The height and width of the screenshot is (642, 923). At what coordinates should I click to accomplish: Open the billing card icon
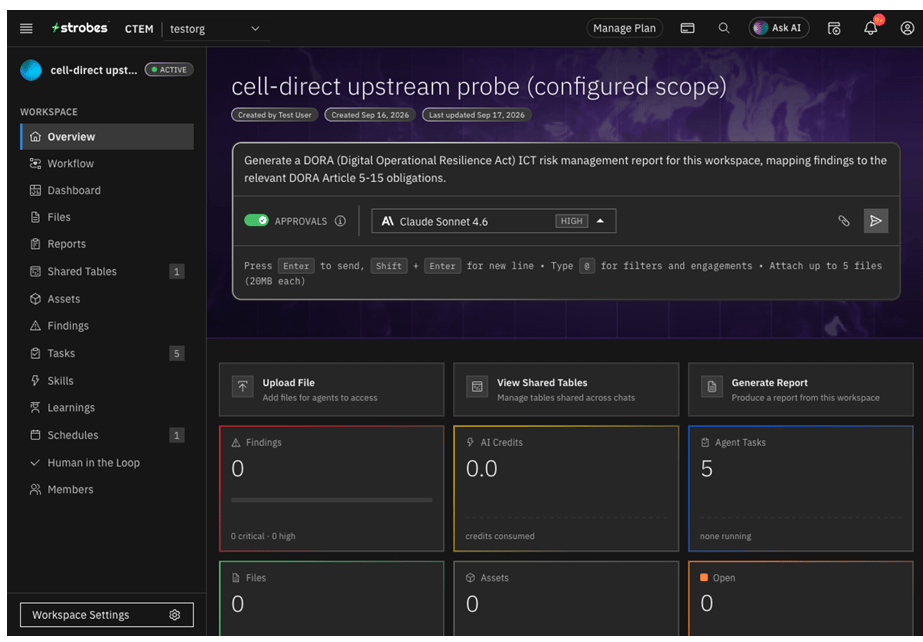[x=687, y=28]
